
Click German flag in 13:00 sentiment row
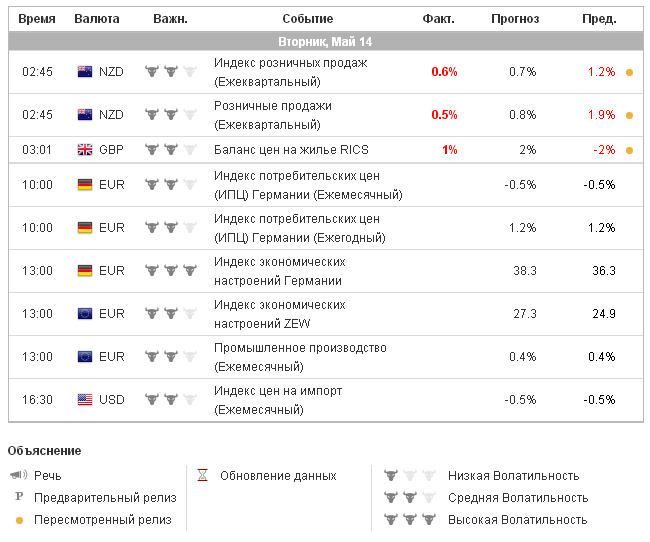click(x=85, y=271)
